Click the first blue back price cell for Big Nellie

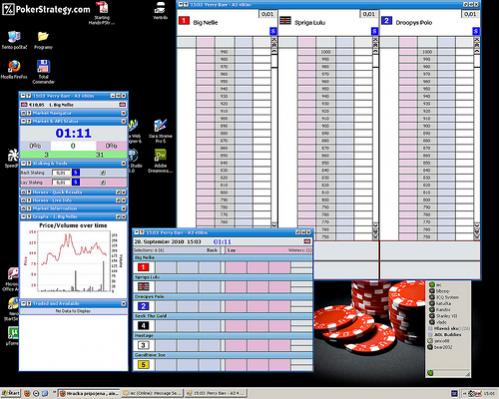(166, 267)
